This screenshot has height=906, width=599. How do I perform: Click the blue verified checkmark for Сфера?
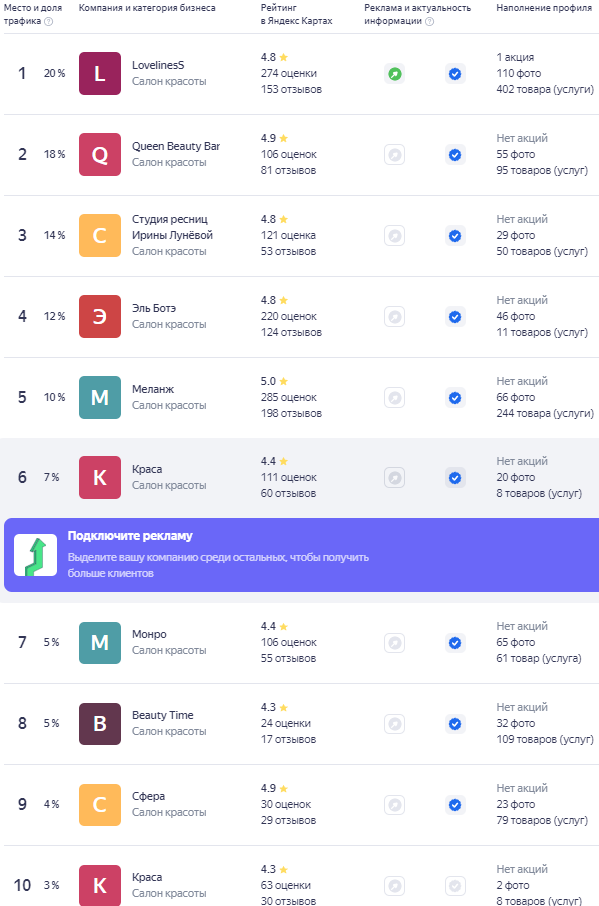455,804
